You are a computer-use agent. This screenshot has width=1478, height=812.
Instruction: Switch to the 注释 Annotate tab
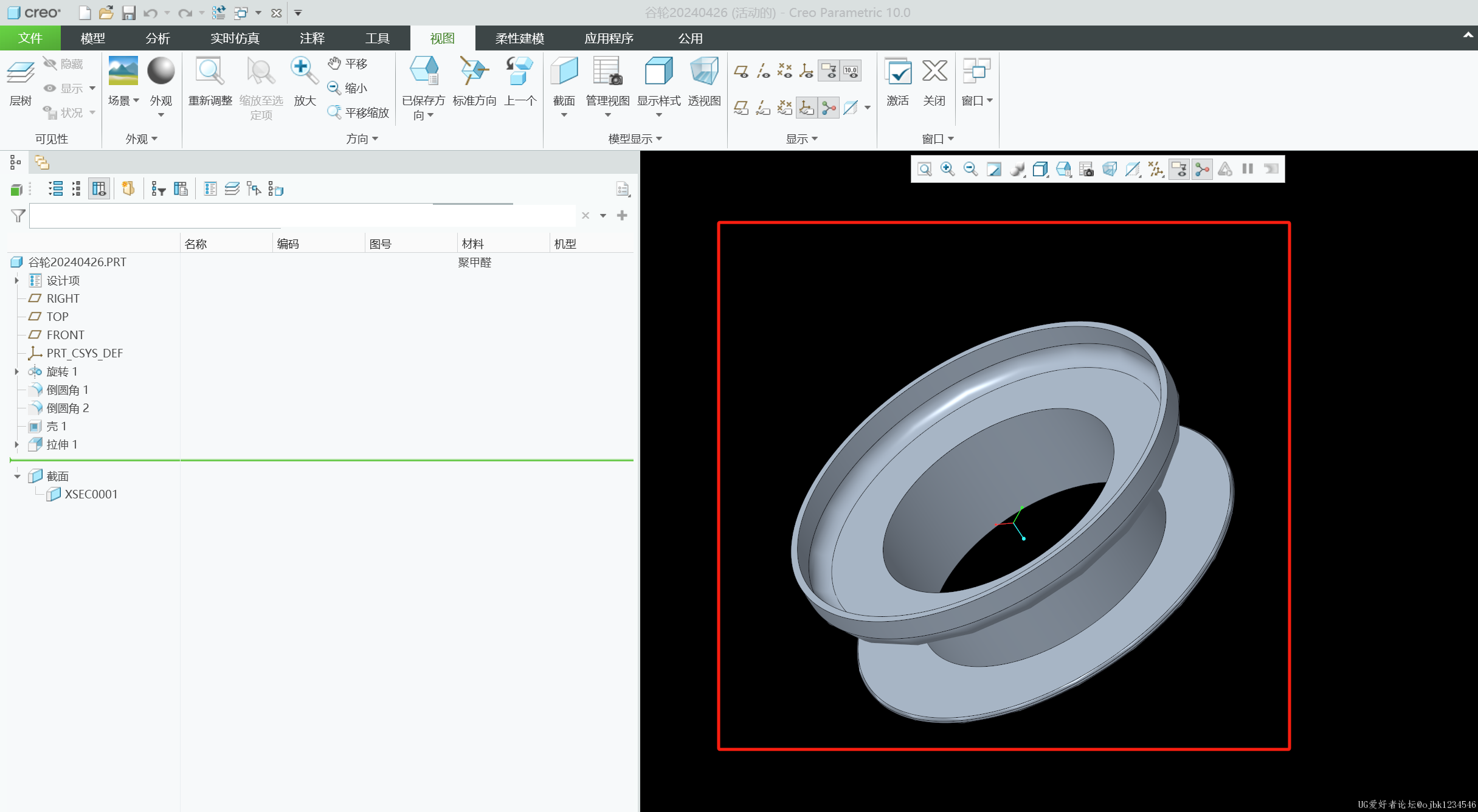coord(312,38)
